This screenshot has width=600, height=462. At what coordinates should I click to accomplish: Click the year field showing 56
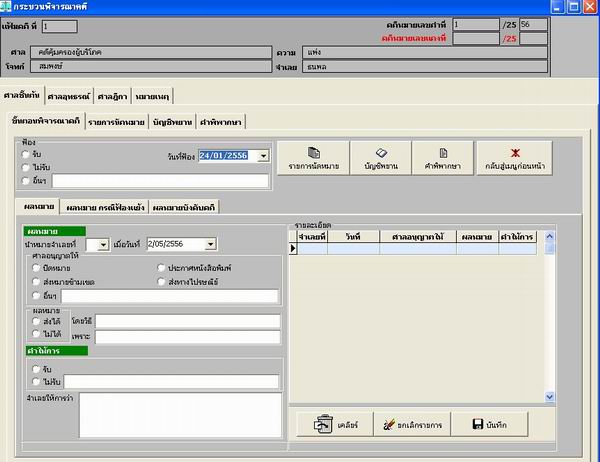coord(533,25)
